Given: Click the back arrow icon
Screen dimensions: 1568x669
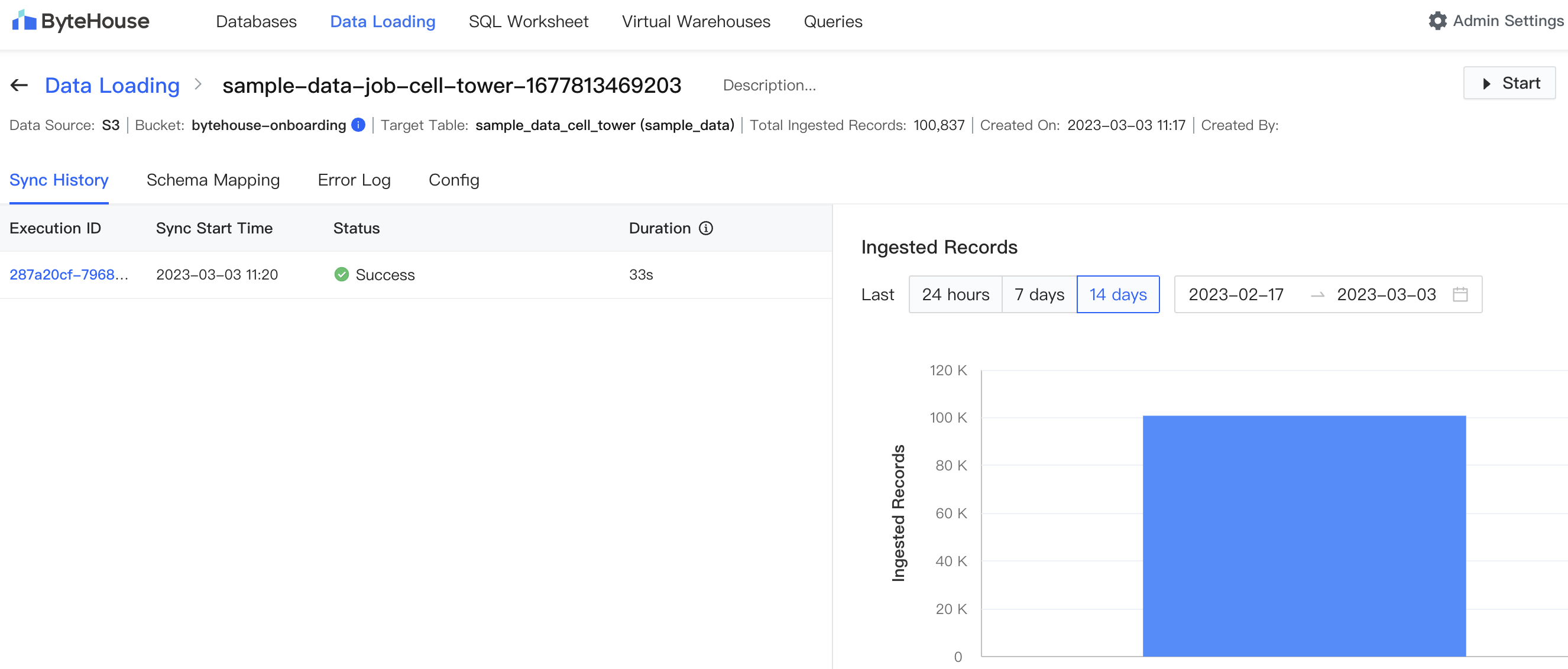Looking at the screenshot, I should pos(20,85).
